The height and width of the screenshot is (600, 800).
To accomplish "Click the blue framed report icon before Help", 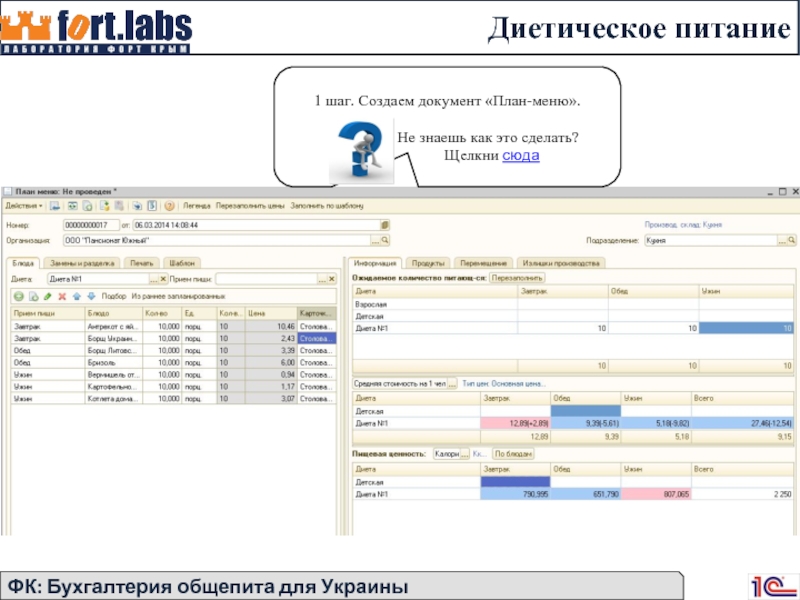I will 152,206.
